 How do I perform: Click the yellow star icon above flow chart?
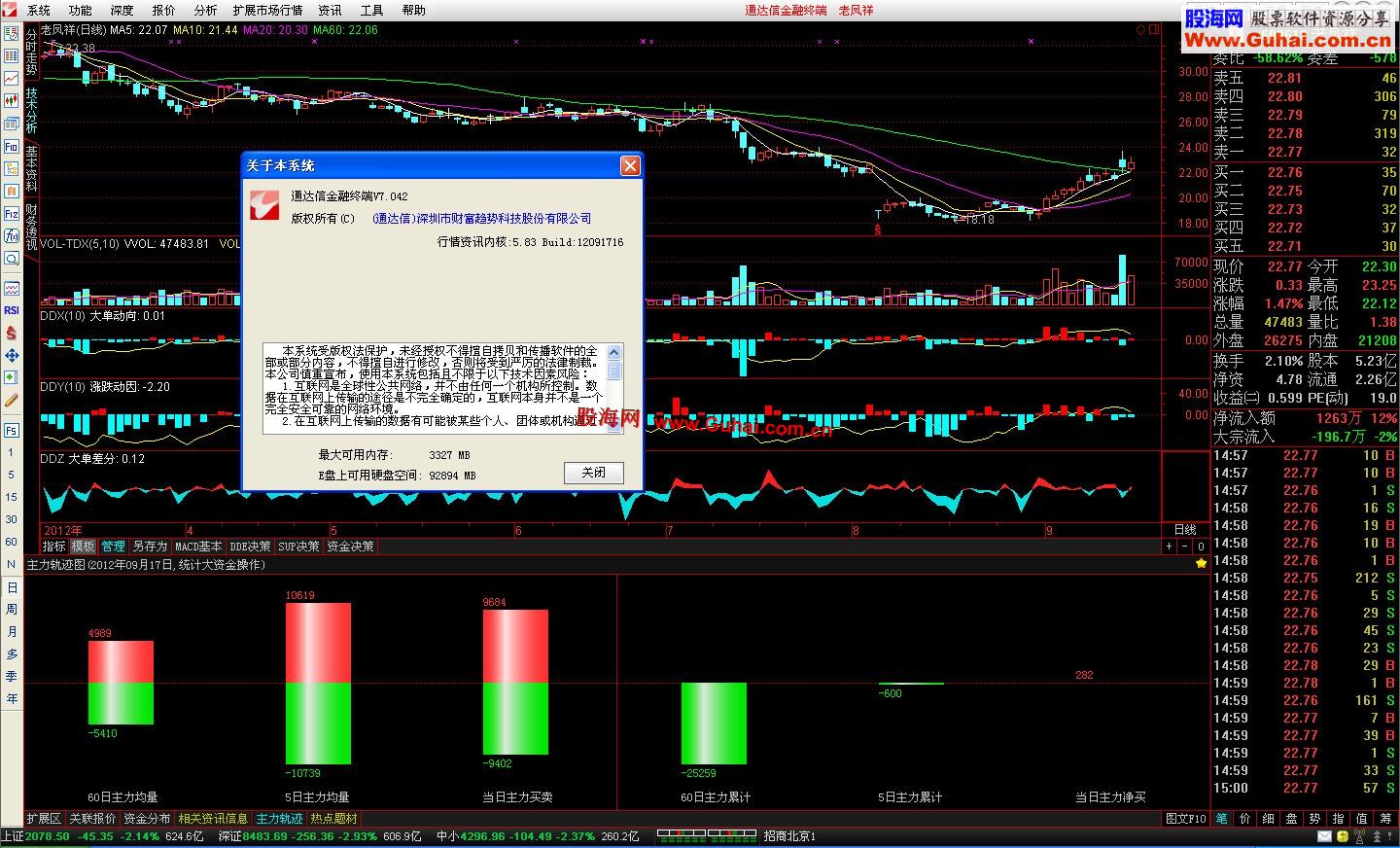pos(1201,563)
